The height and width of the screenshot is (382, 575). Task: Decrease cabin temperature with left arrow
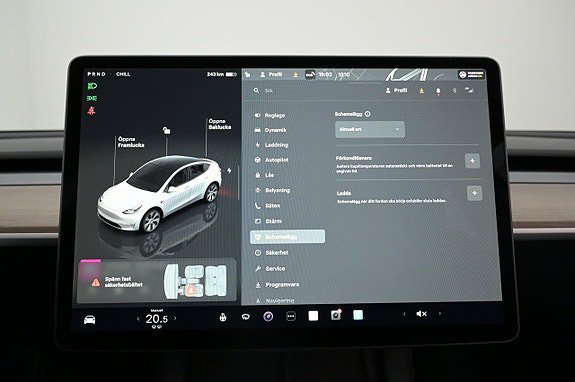138,319
